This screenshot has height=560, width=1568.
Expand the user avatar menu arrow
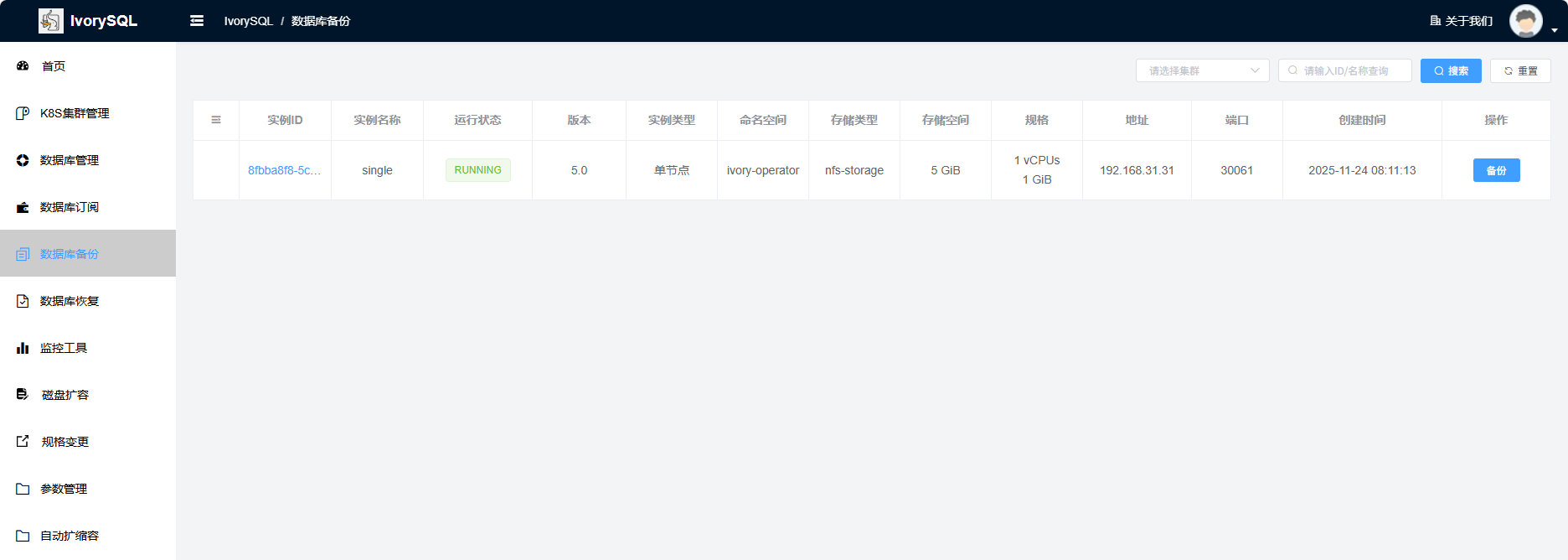point(1555,30)
